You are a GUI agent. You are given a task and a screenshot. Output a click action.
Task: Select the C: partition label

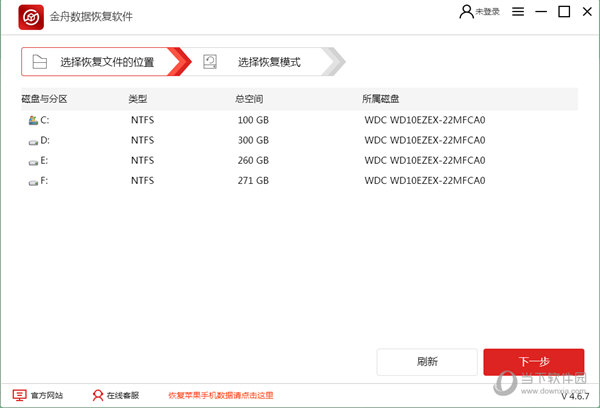pos(45,120)
